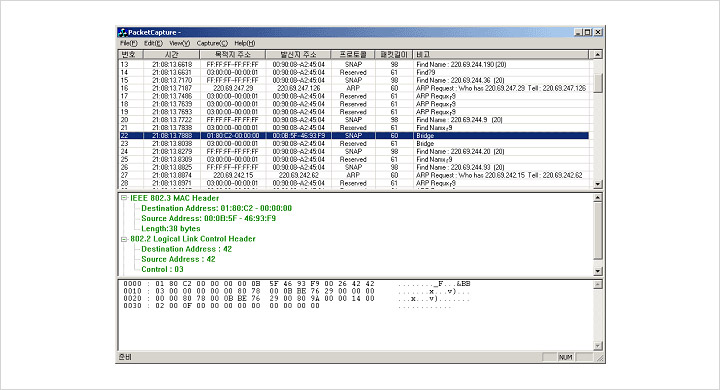Click header tree pane scroll down arrow
720x390 pixels.
pyautogui.click(x=597, y=271)
